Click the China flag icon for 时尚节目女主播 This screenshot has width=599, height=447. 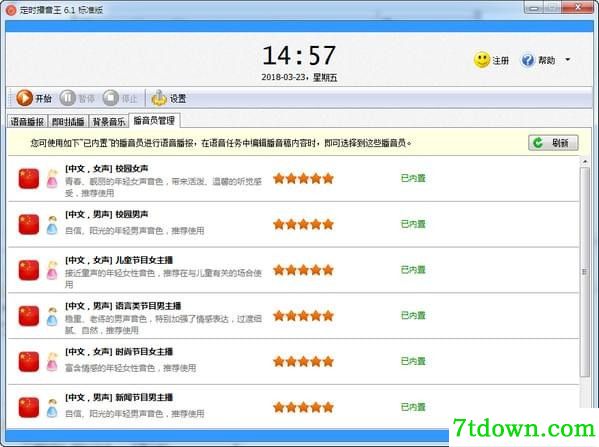pos(29,361)
